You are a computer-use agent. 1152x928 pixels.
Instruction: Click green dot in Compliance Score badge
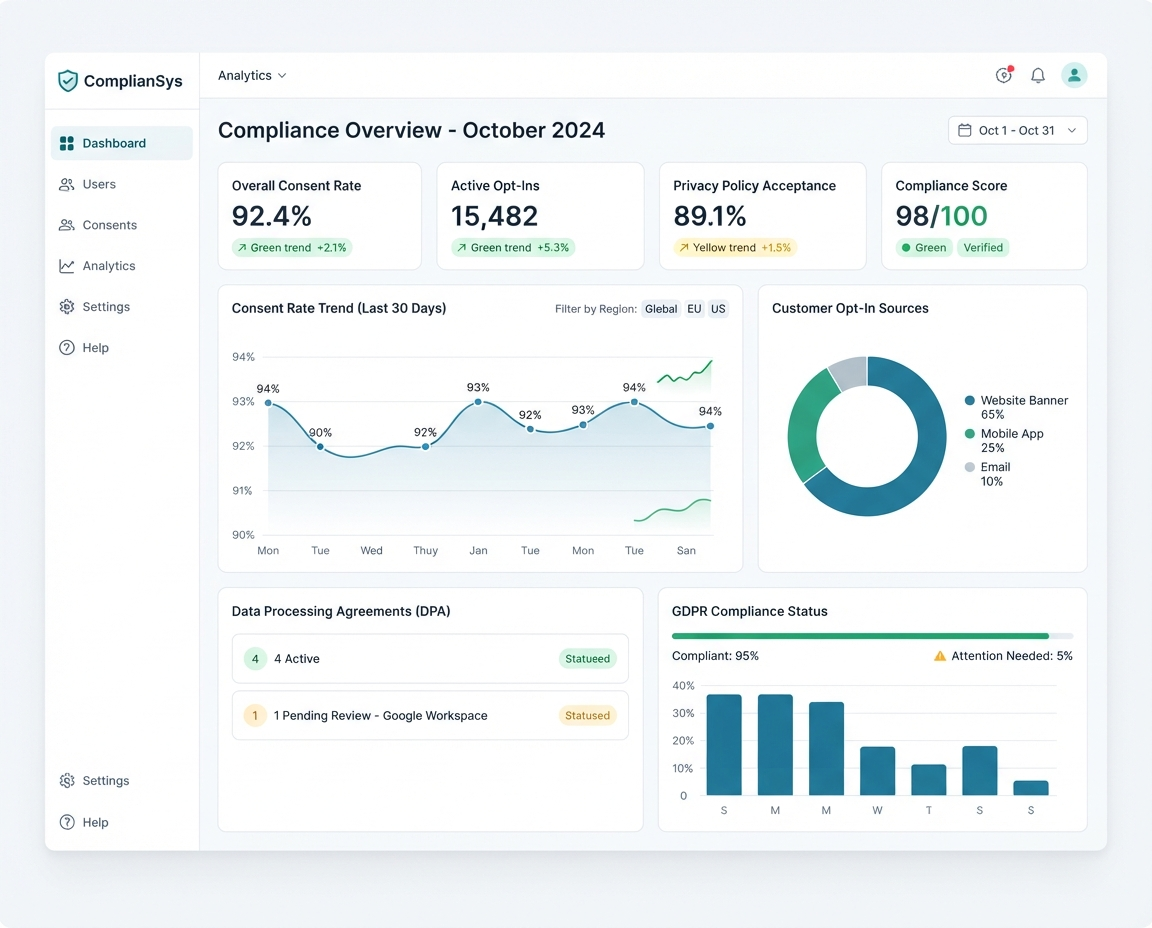[906, 248]
